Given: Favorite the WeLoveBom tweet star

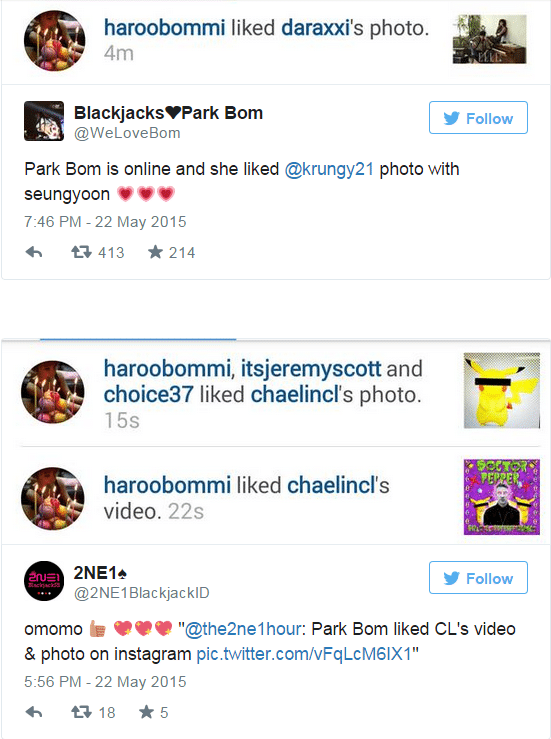Looking at the screenshot, I should pyautogui.click(x=155, y=253).
